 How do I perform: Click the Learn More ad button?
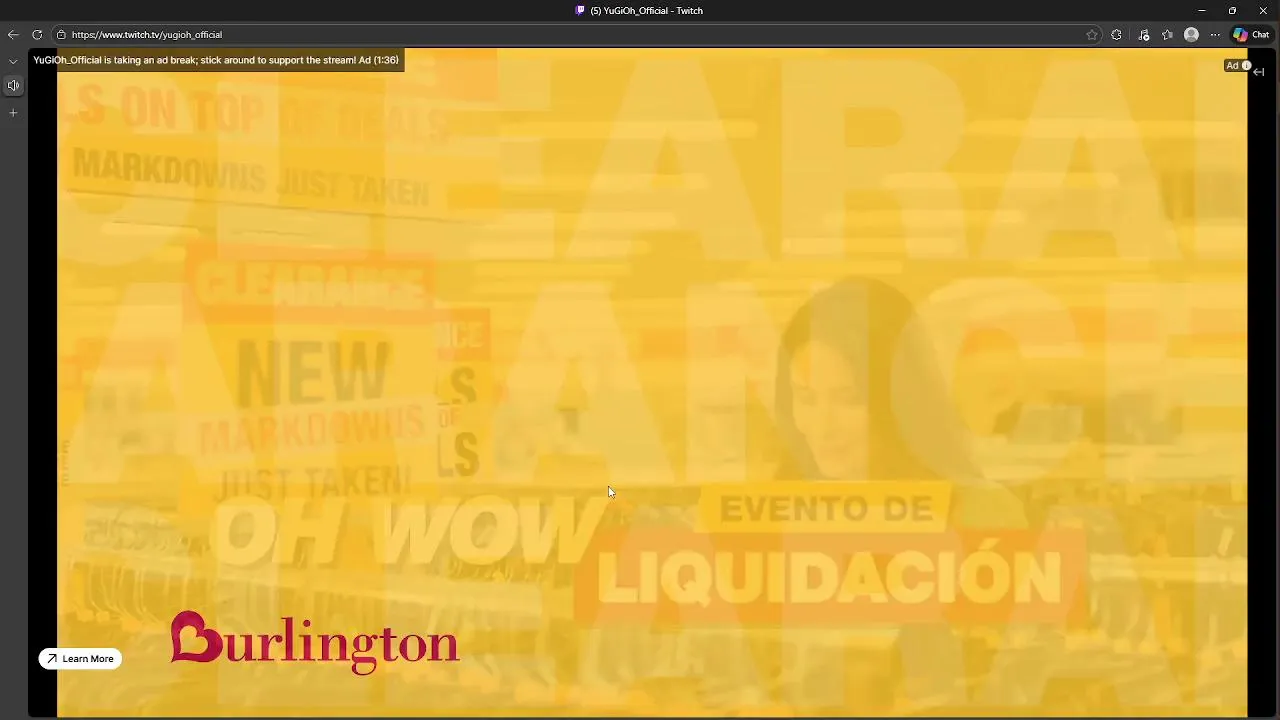coord(80,659)
